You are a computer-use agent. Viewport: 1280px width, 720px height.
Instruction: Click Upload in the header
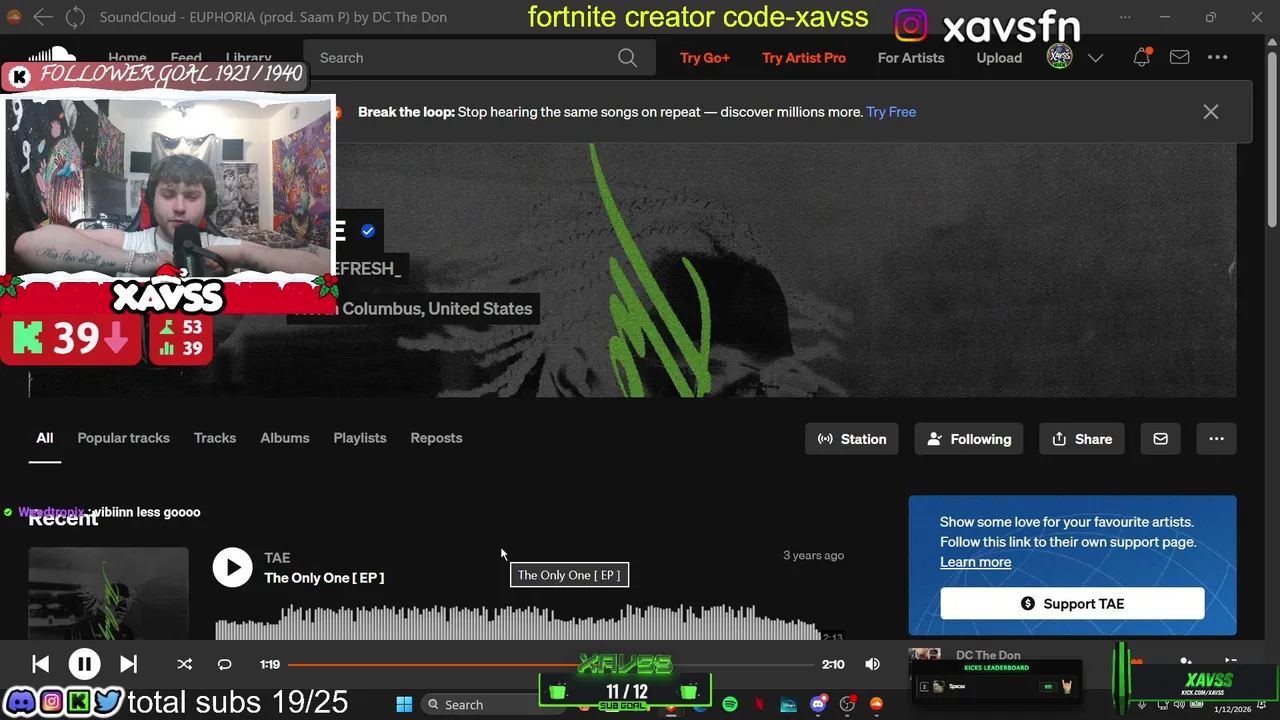pyautogui.click(x=999, y=58)
